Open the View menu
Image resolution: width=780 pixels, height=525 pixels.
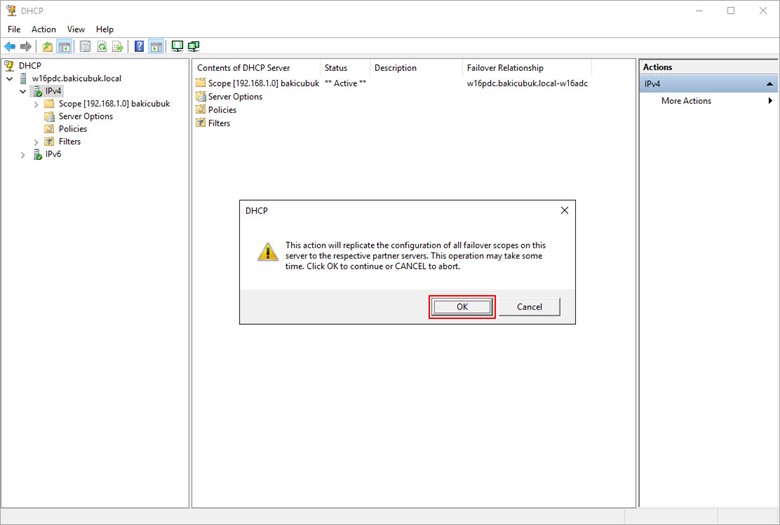(x=76, y=29)
